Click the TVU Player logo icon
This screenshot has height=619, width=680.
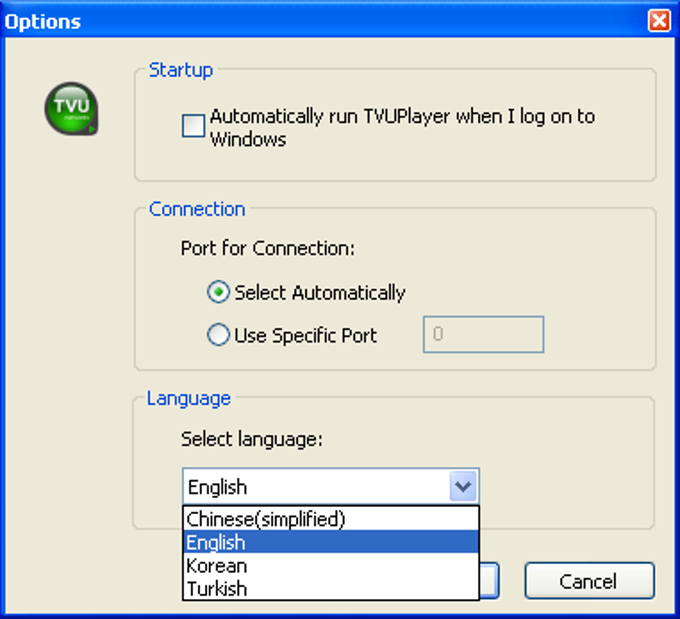click(x=72, y=109)
